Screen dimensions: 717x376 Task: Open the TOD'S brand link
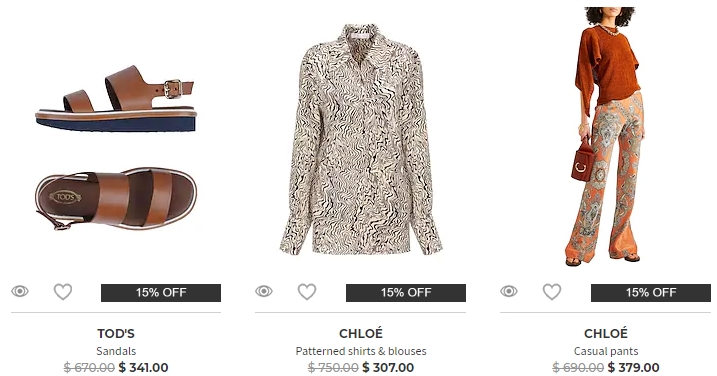tap(116, 333)
